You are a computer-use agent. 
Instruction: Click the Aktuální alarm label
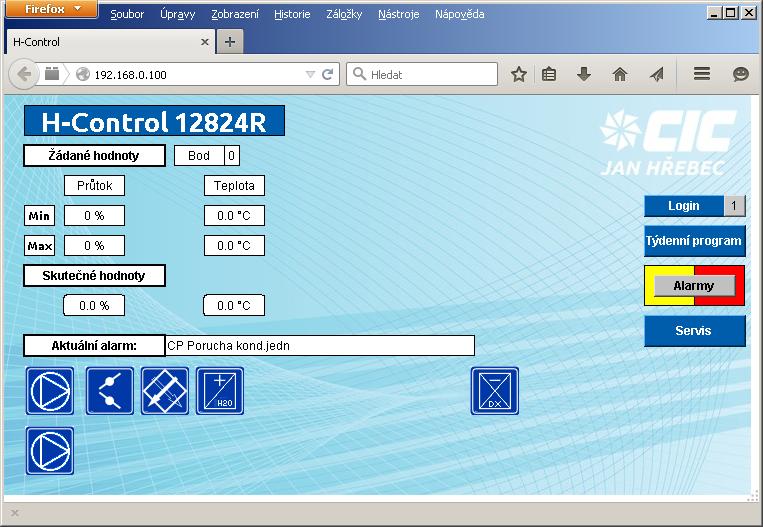point(94,345)
